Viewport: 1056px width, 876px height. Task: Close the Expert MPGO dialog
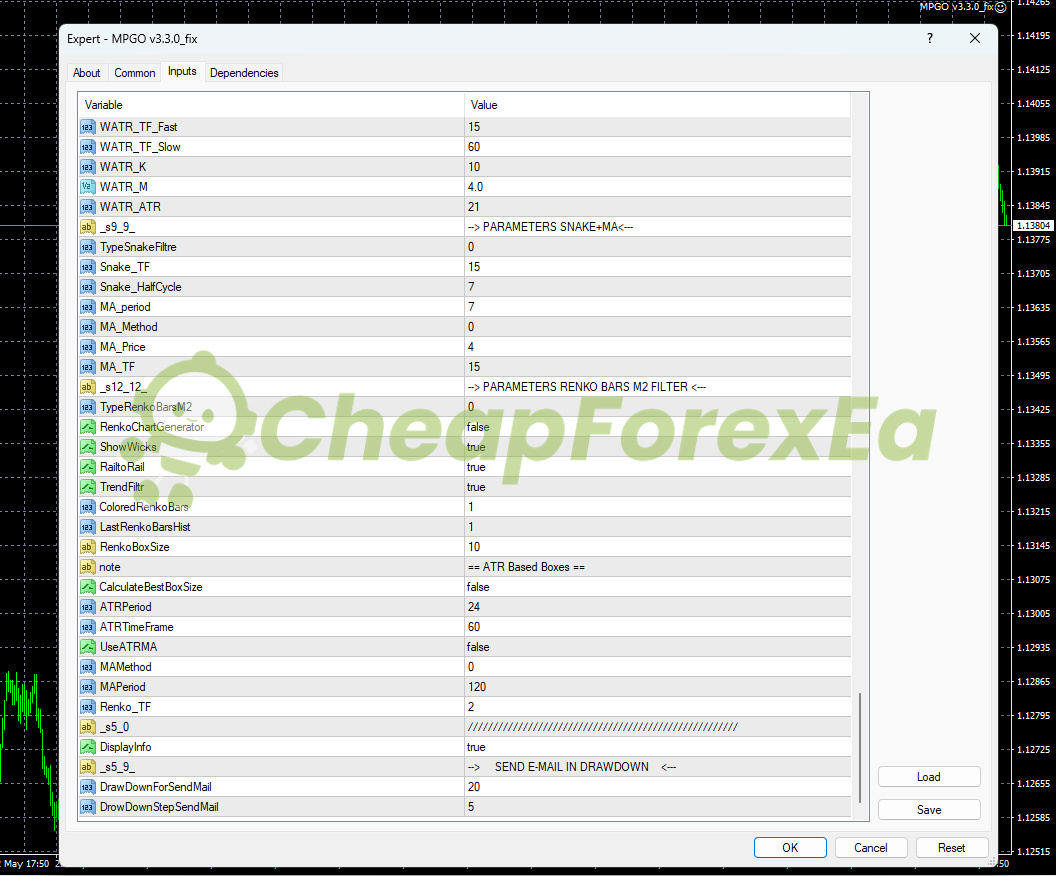tap(975, 38)
